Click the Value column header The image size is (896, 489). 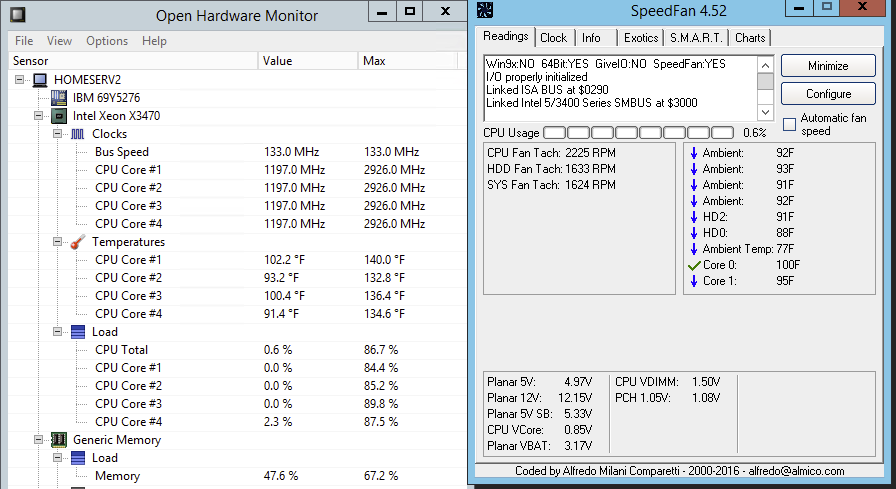[308, 61]
